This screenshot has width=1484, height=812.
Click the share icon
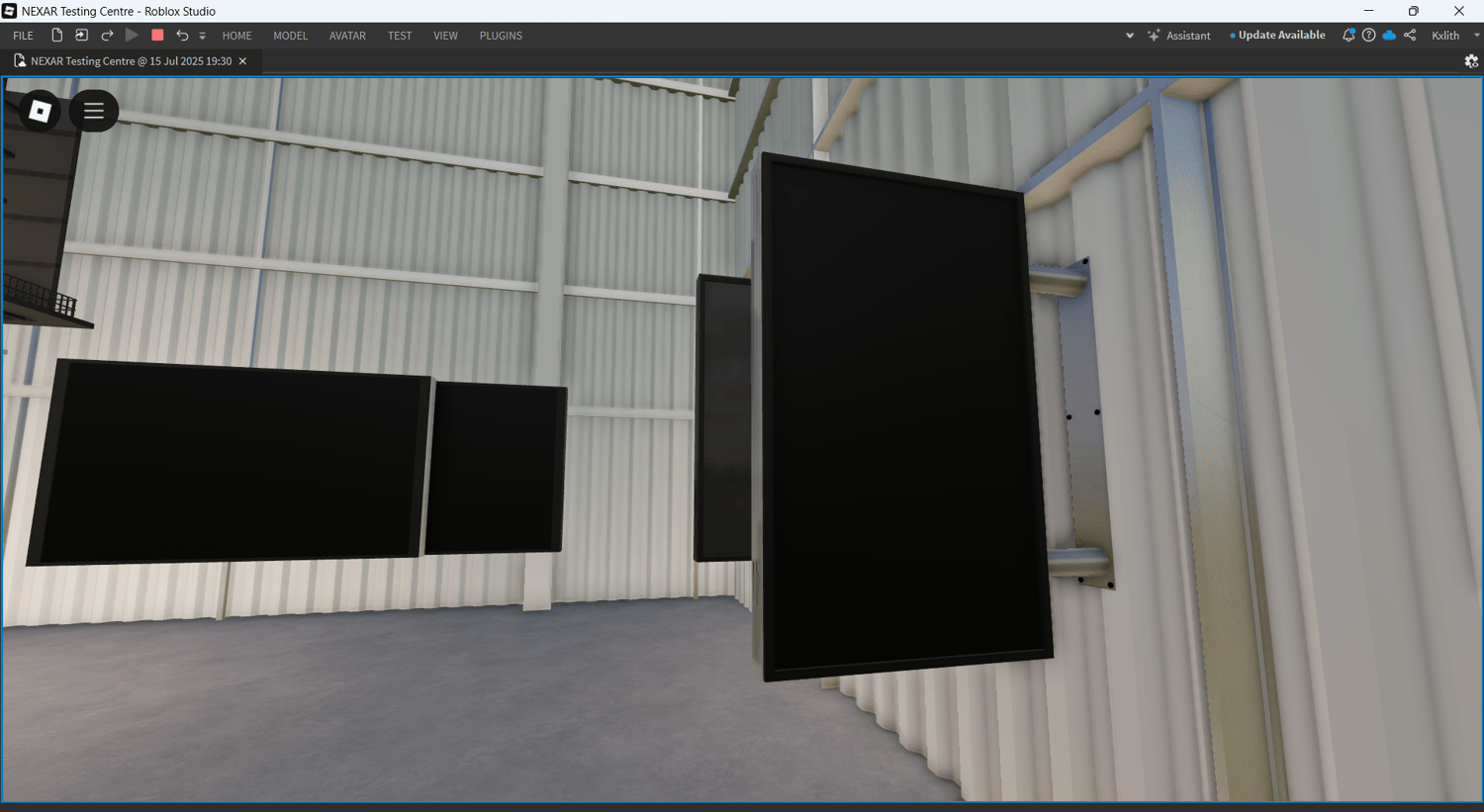[1410, 36]
